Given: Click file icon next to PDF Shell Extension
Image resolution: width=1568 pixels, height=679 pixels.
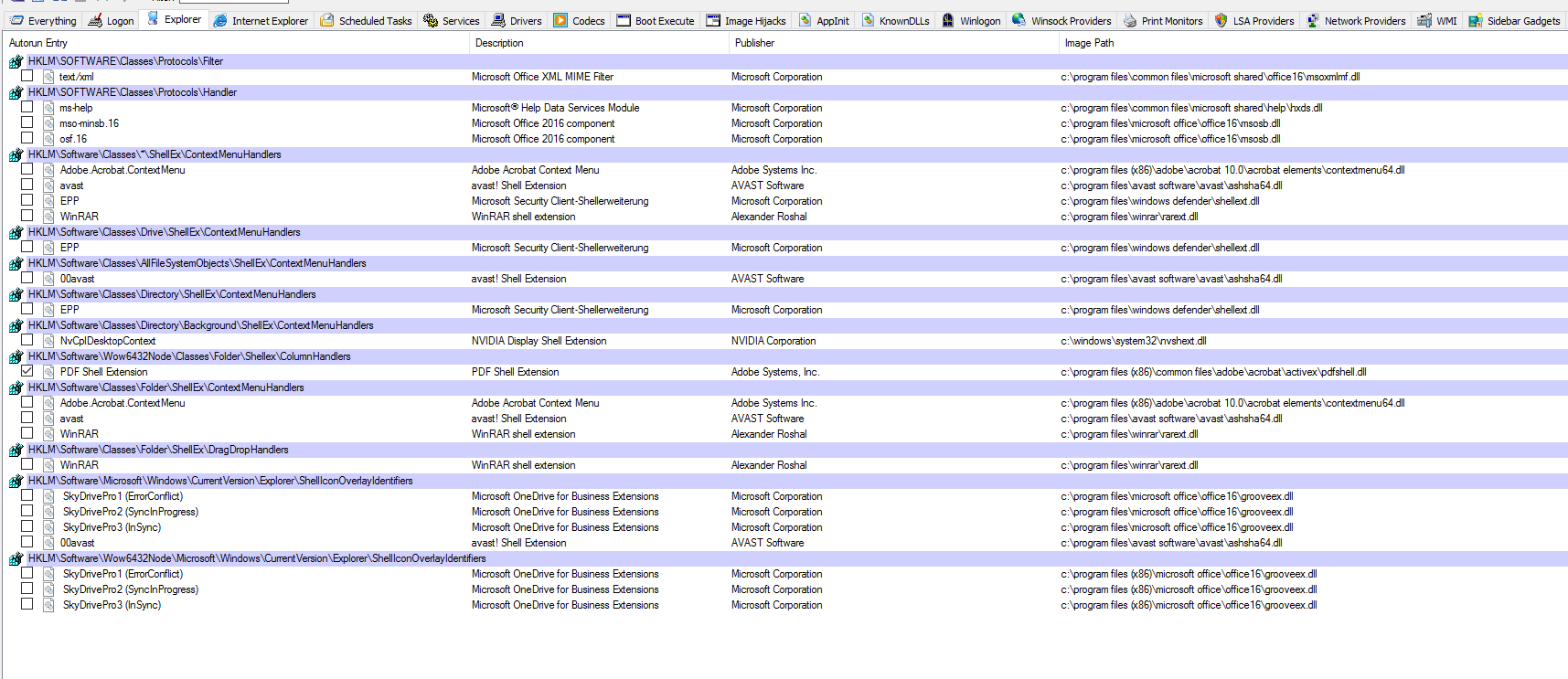Looking at the screenshot, I should 48,372.
